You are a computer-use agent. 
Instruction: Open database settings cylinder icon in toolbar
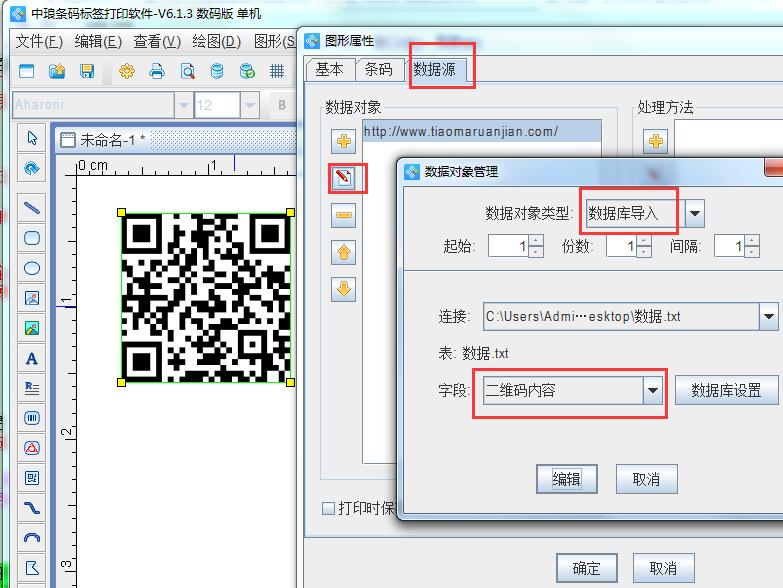217,71
